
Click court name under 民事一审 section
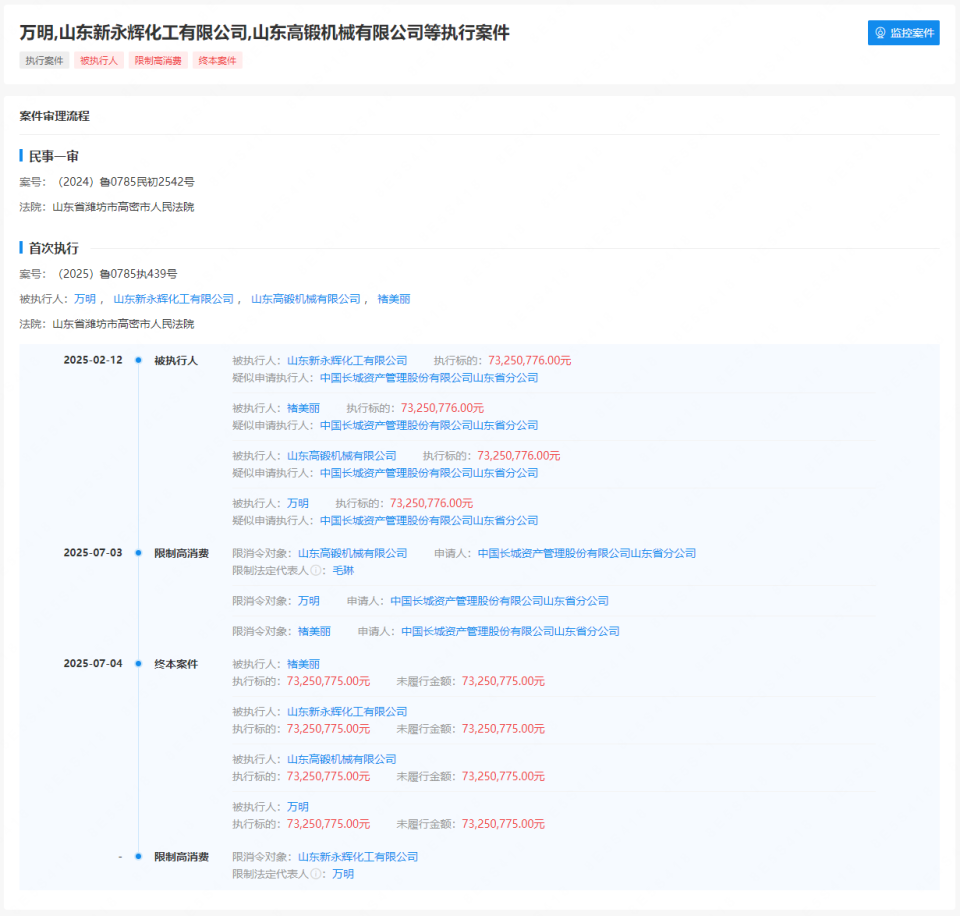pos(123,207)
